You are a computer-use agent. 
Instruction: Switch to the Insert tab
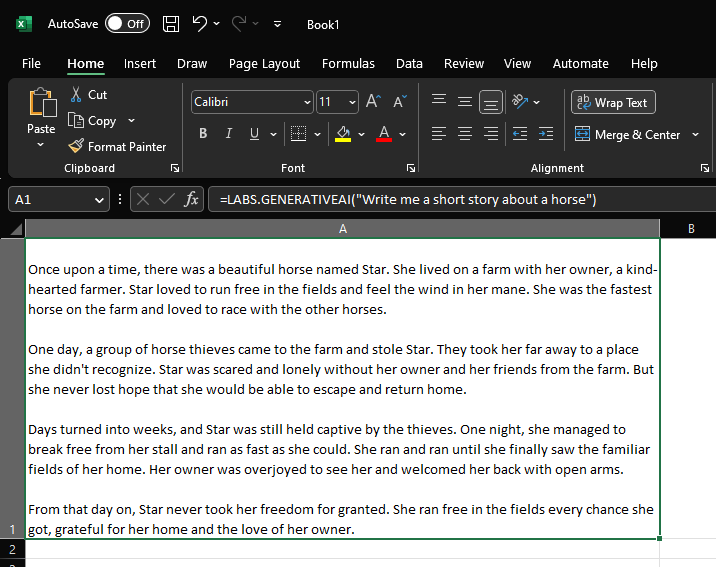pos(140,63)
